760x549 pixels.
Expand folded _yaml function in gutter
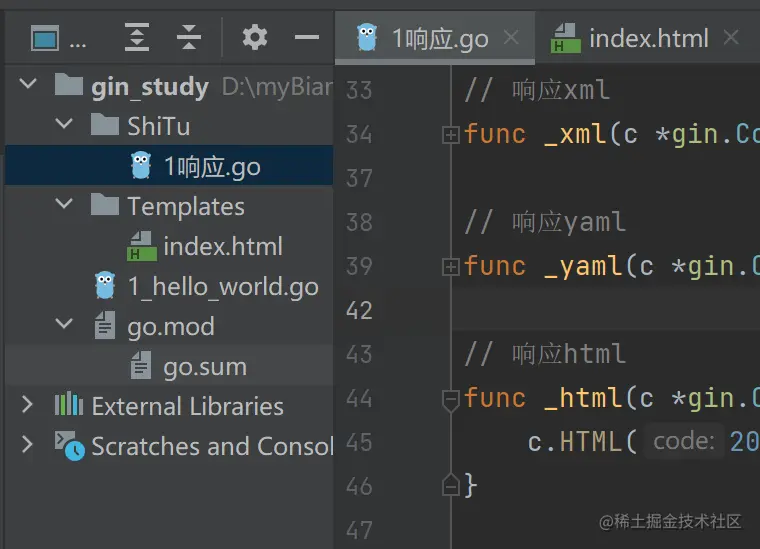450,266
